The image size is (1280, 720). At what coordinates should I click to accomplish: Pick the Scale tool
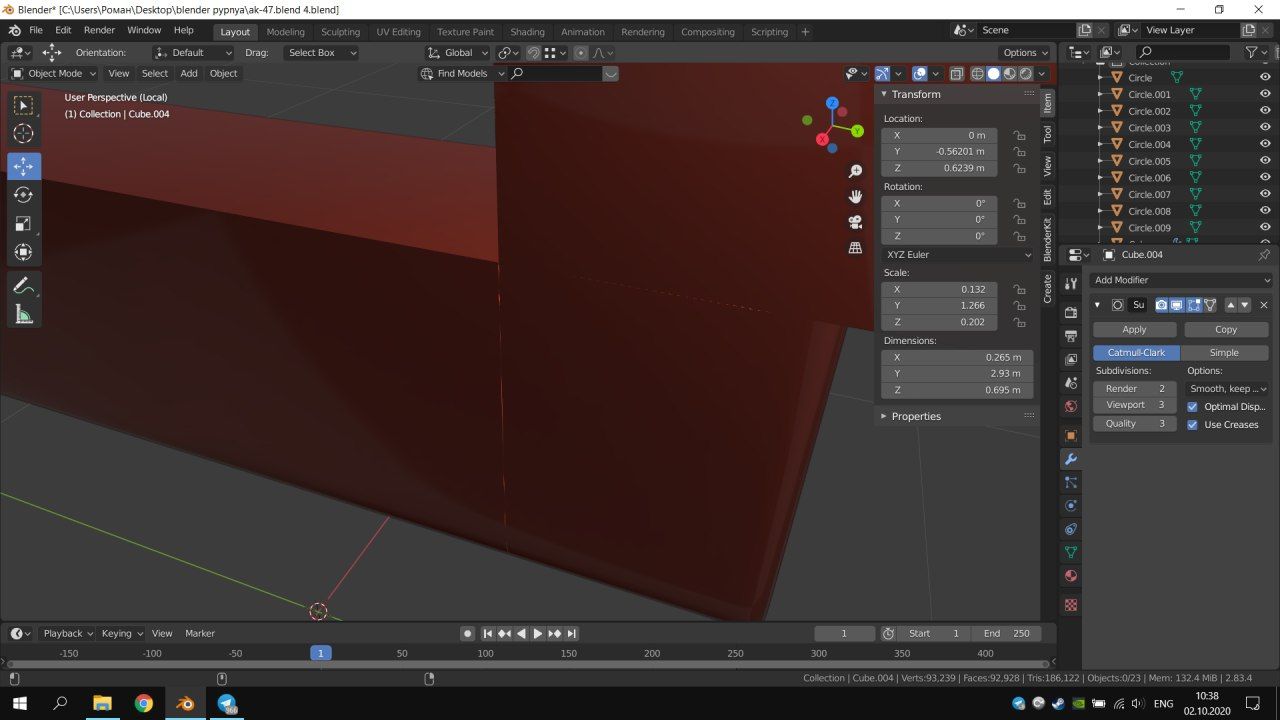(x=24, y=224)
